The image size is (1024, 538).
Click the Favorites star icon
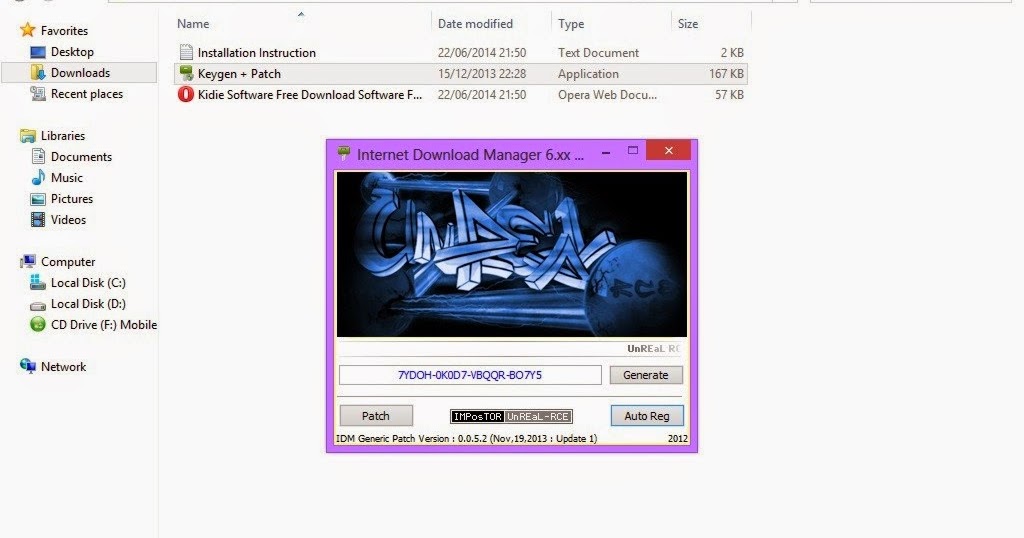(27, 30)
